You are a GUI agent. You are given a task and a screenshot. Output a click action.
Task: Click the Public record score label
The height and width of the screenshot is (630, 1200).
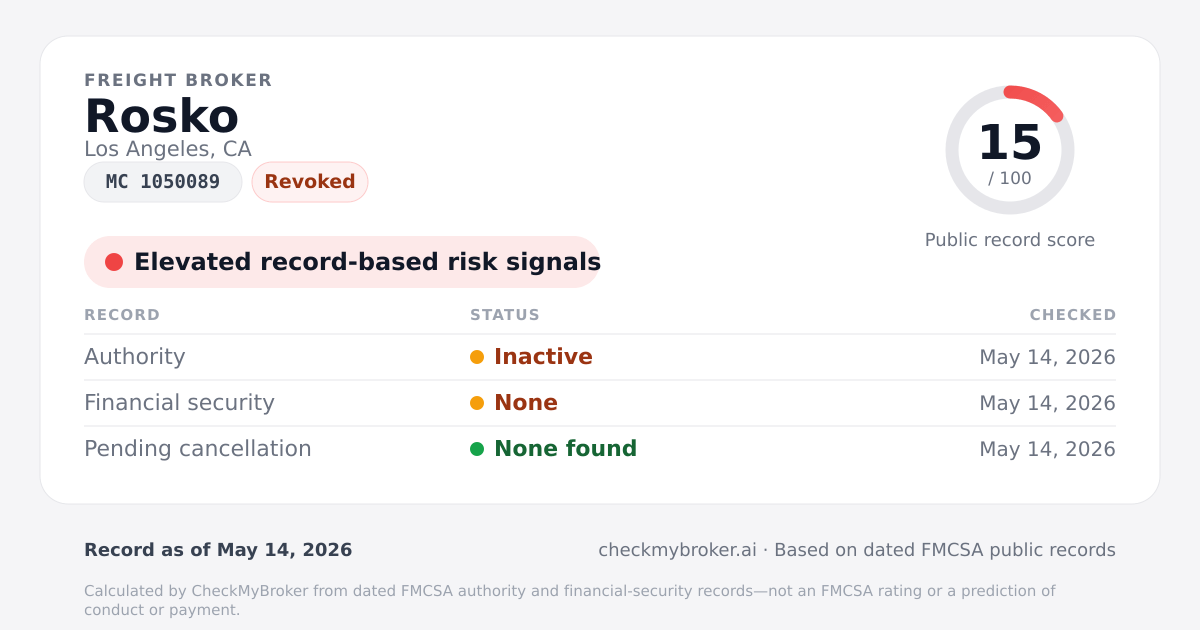[x=1010, y=240]
